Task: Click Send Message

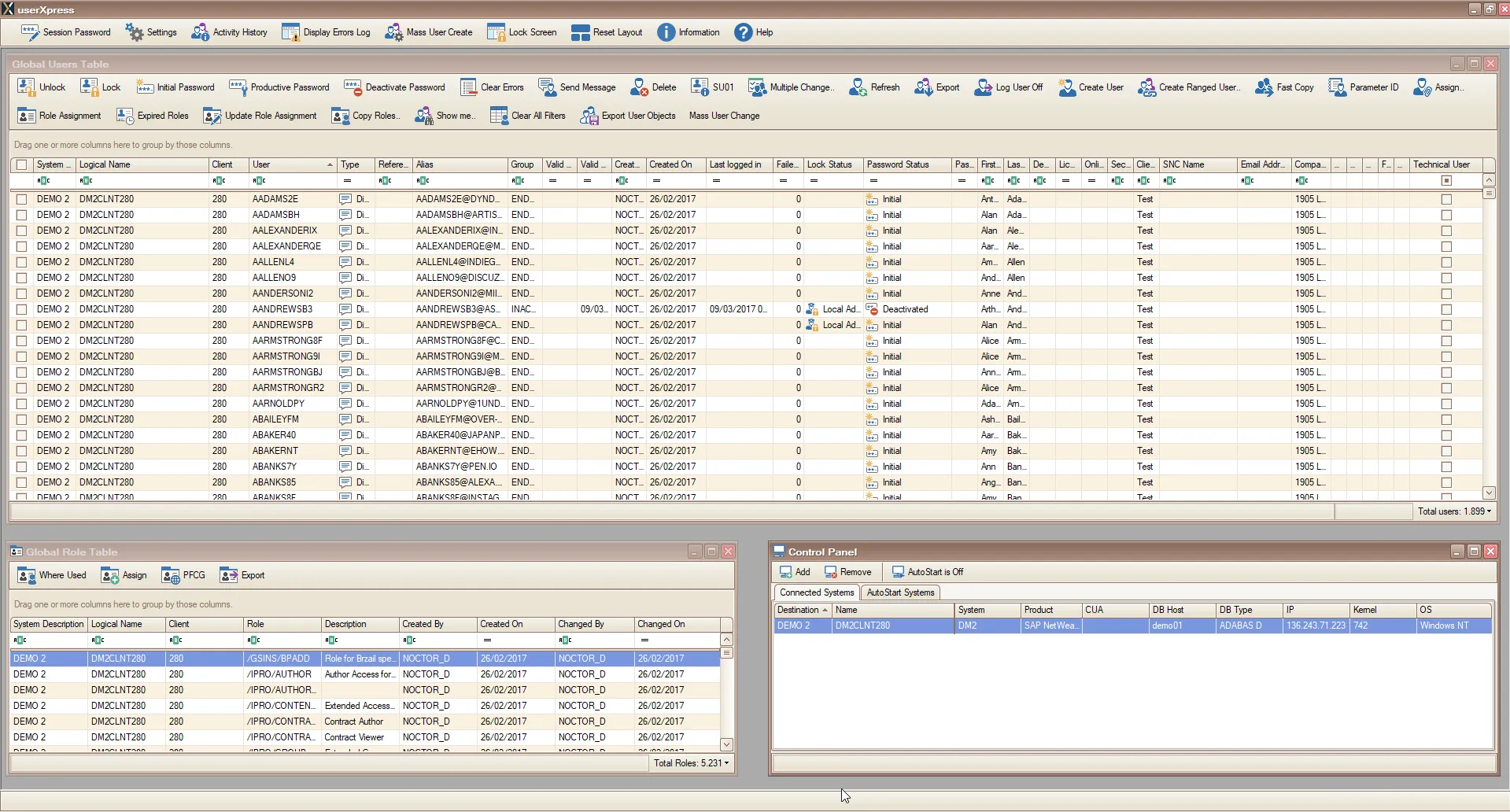Action: (x=578, y=87)
